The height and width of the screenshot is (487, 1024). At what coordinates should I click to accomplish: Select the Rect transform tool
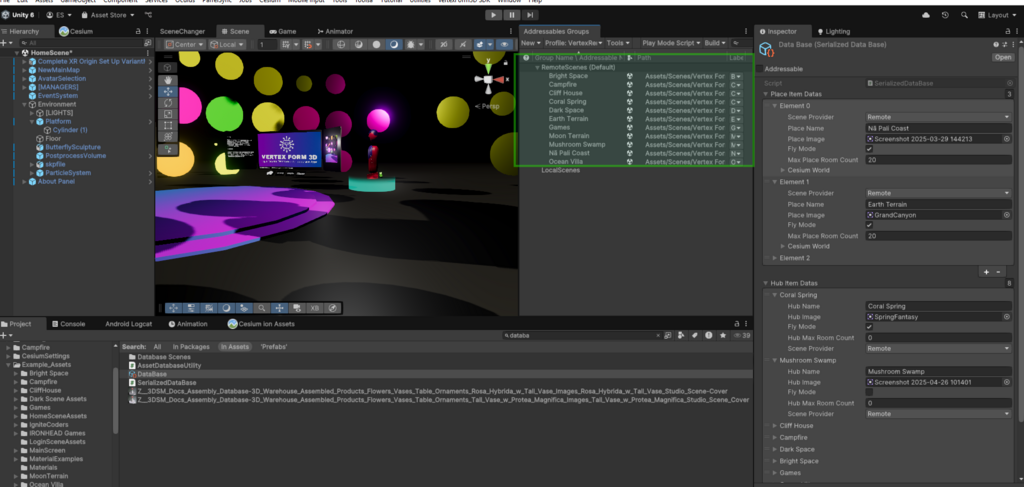(x=167, y=126)
